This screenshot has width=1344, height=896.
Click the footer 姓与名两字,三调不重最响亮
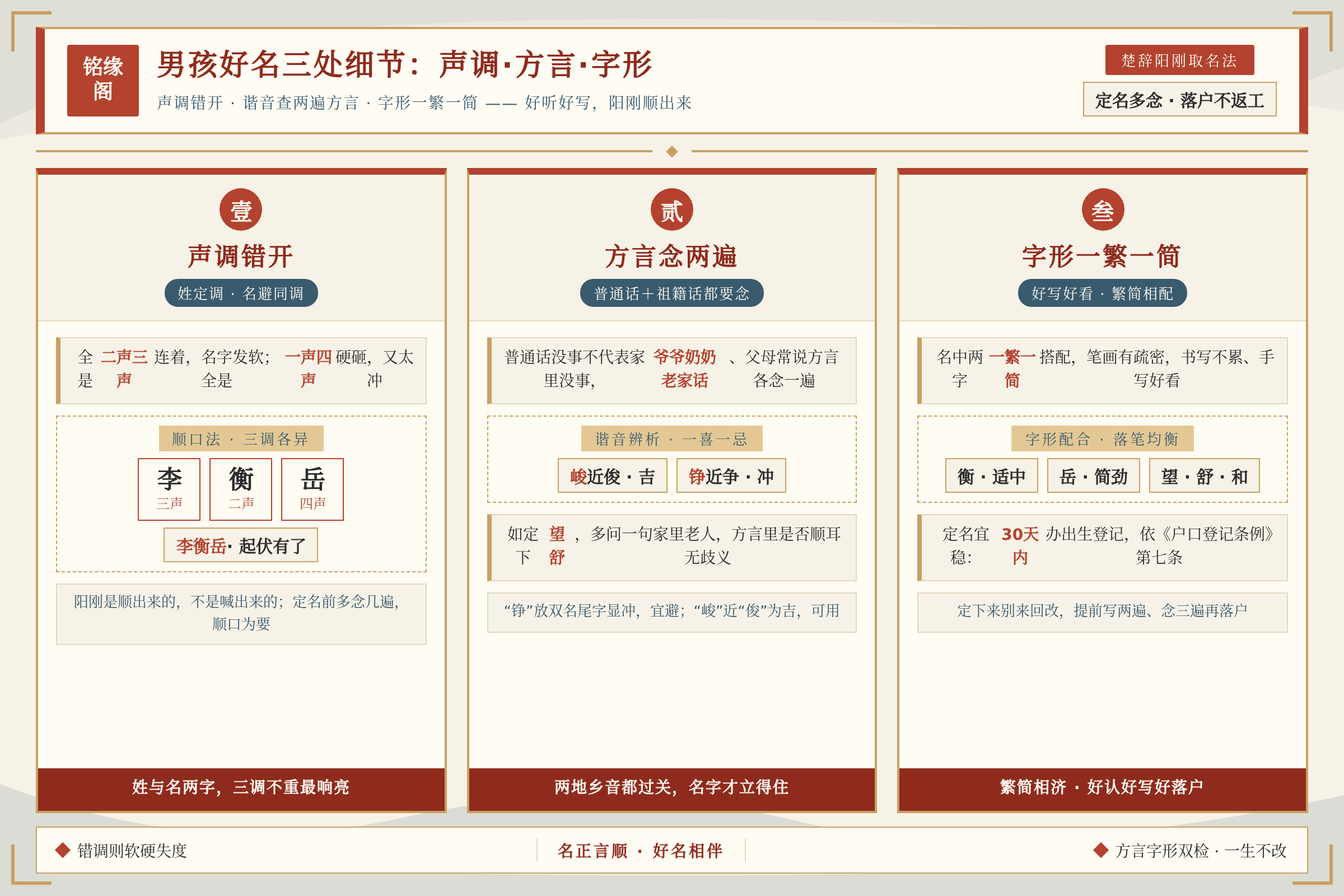click(x=241, y=788)
